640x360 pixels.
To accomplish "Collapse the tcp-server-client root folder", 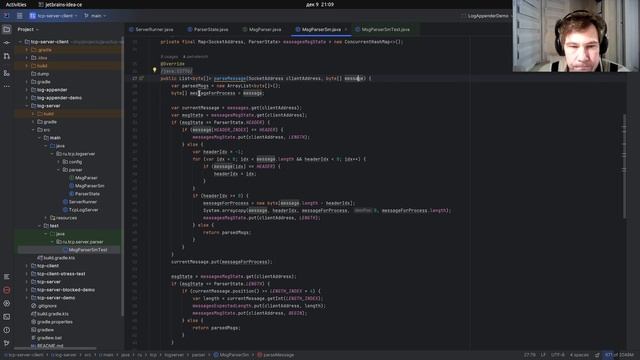I will 20,42.
